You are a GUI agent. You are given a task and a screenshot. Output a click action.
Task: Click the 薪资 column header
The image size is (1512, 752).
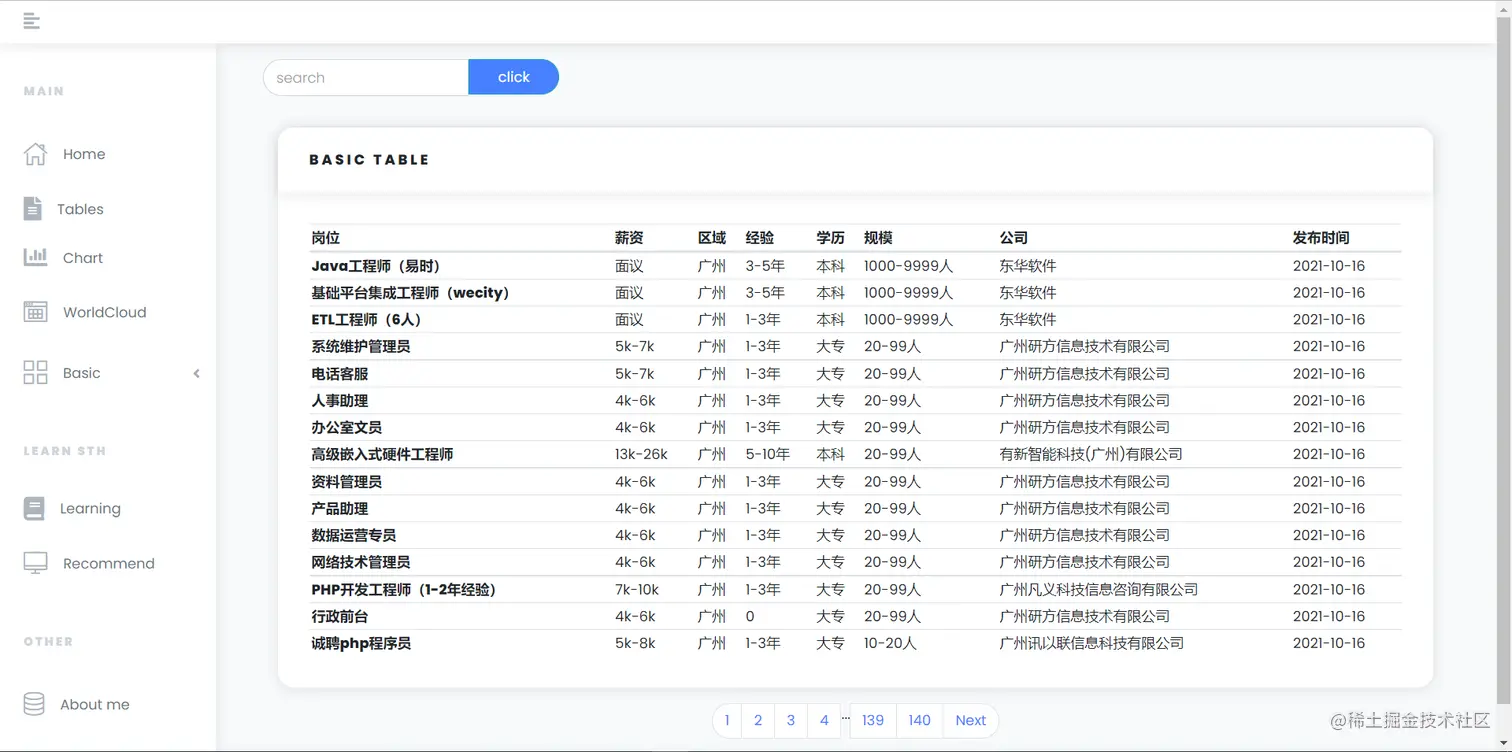click(x=629, y=238)
